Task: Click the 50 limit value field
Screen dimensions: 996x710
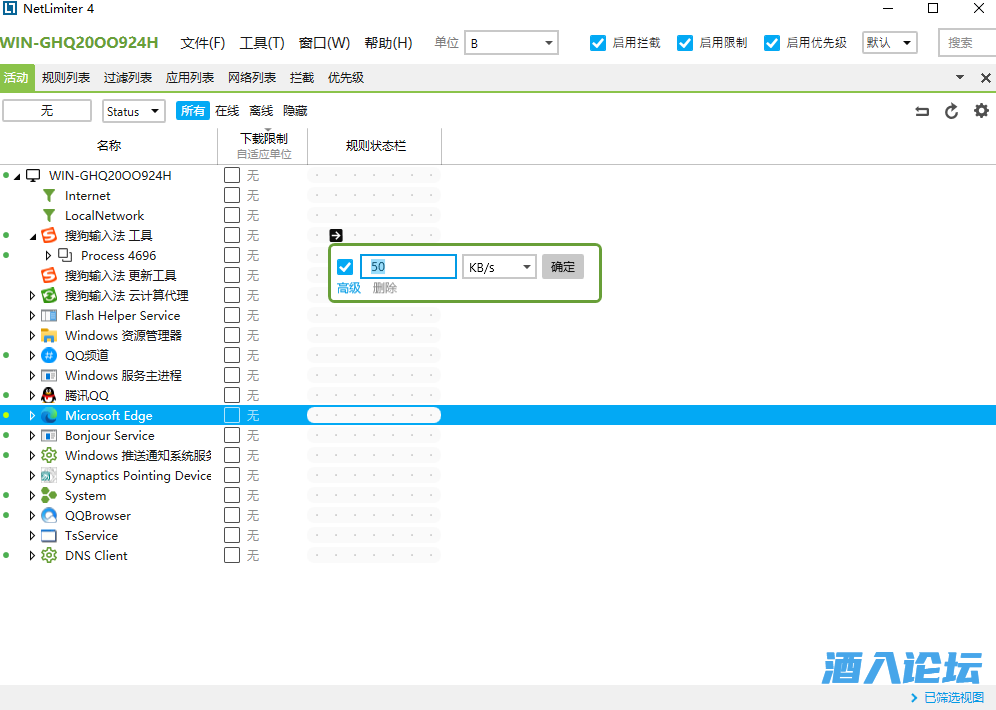Action: click(408, 267)
